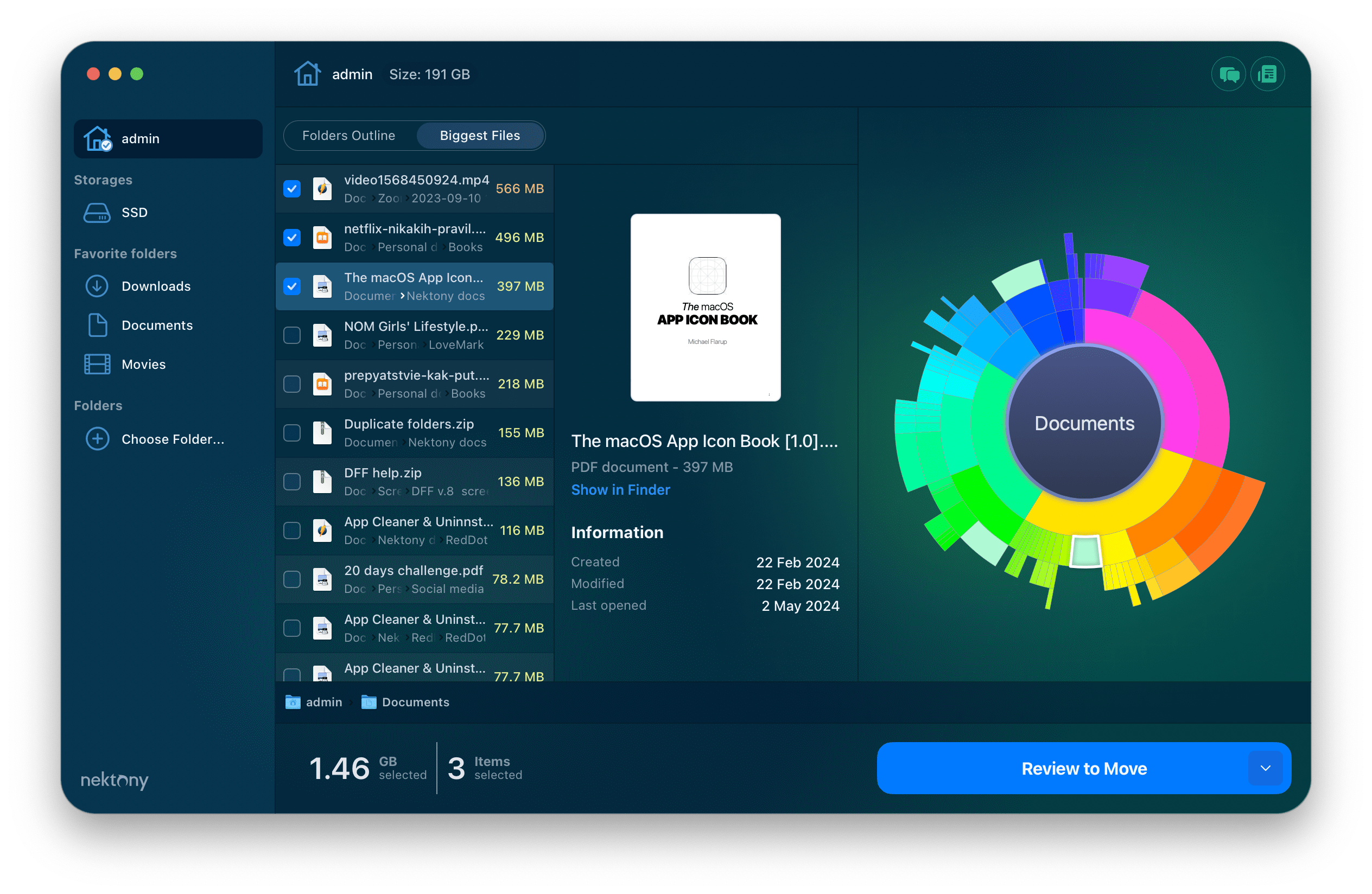The width and height of the screenshot is (1372, 894).
Task: Click Review to Move button
Action: pos(1083,768)
